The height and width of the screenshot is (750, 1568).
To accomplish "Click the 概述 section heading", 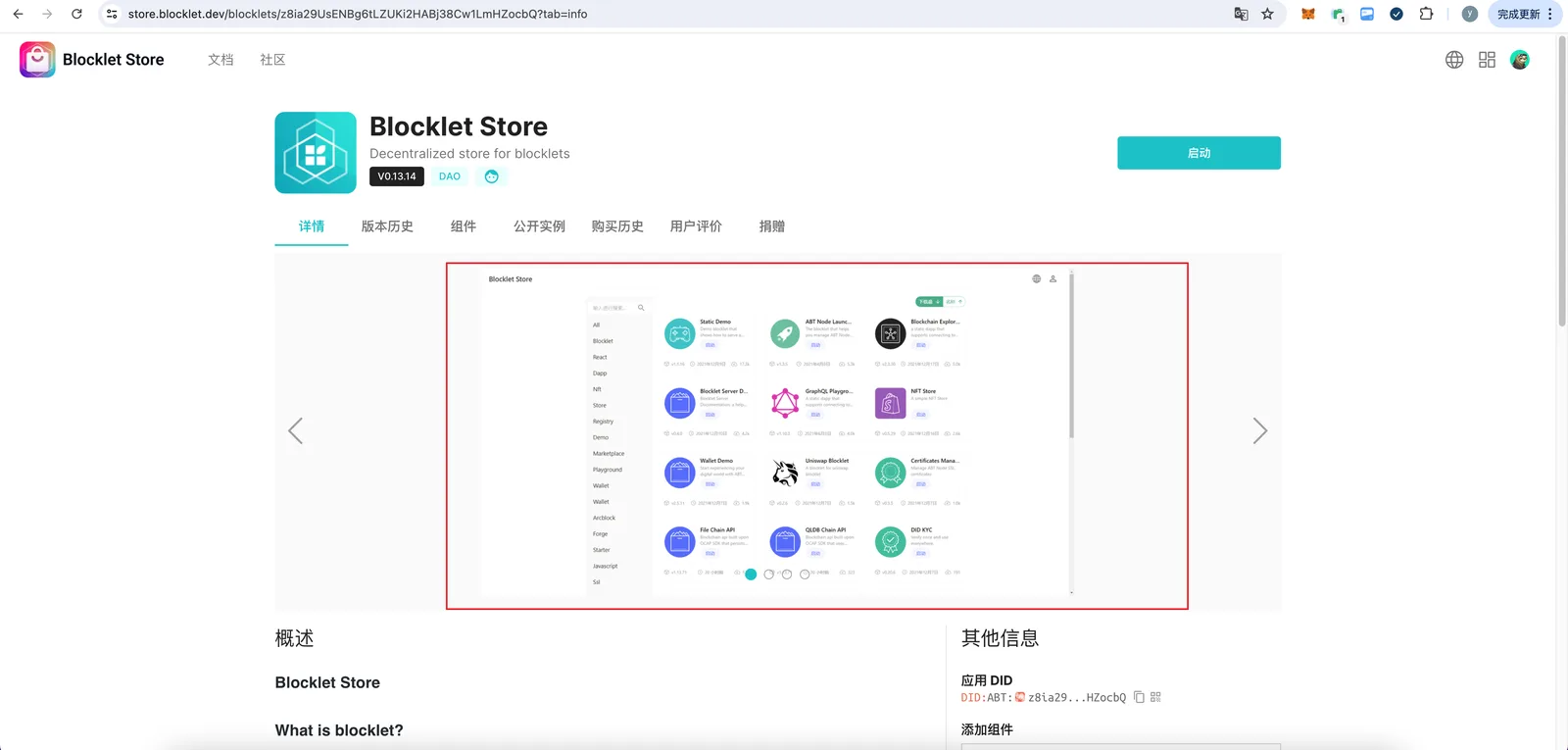I will coord(294,638).
